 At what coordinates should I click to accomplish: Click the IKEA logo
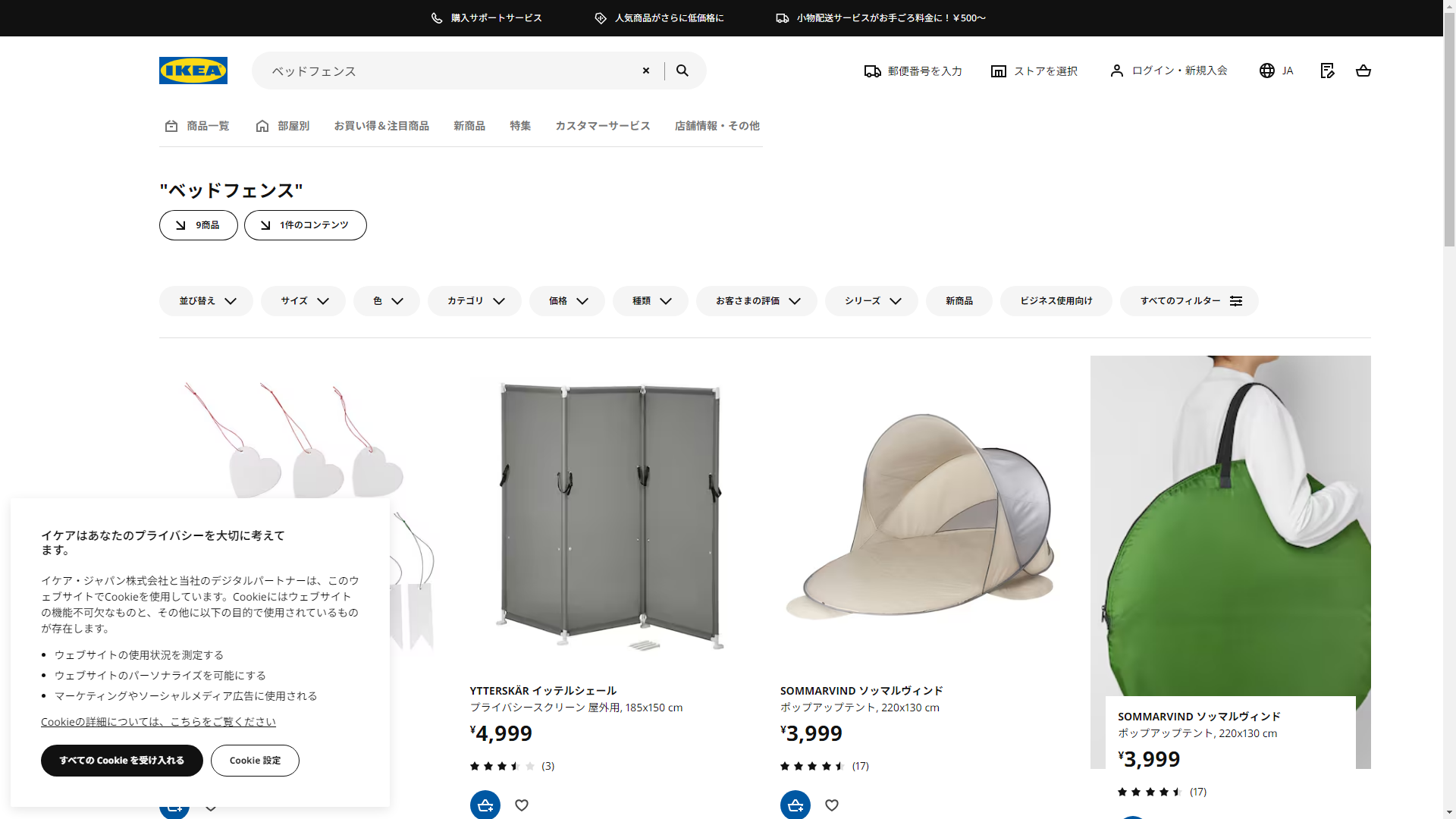point(193,71)
